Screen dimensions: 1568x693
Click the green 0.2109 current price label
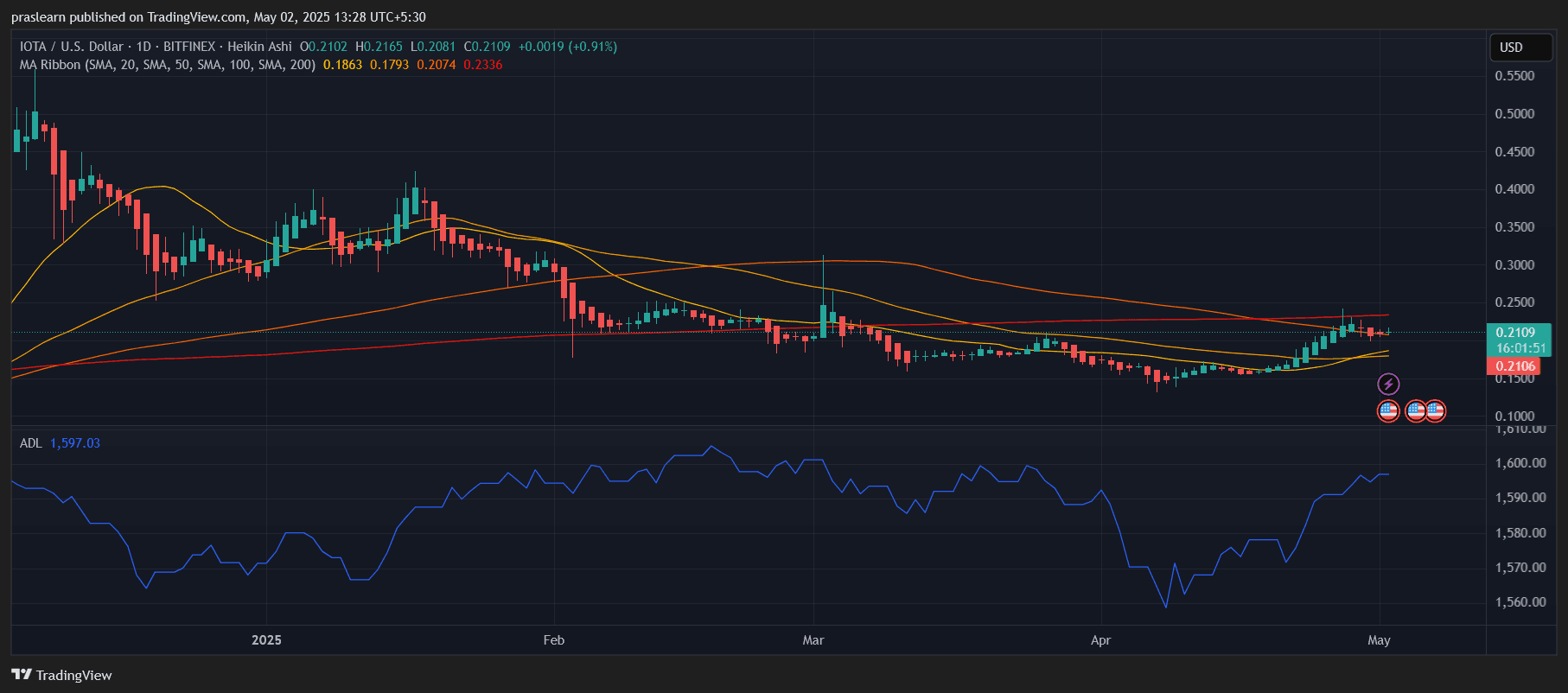coord(1519,333)
